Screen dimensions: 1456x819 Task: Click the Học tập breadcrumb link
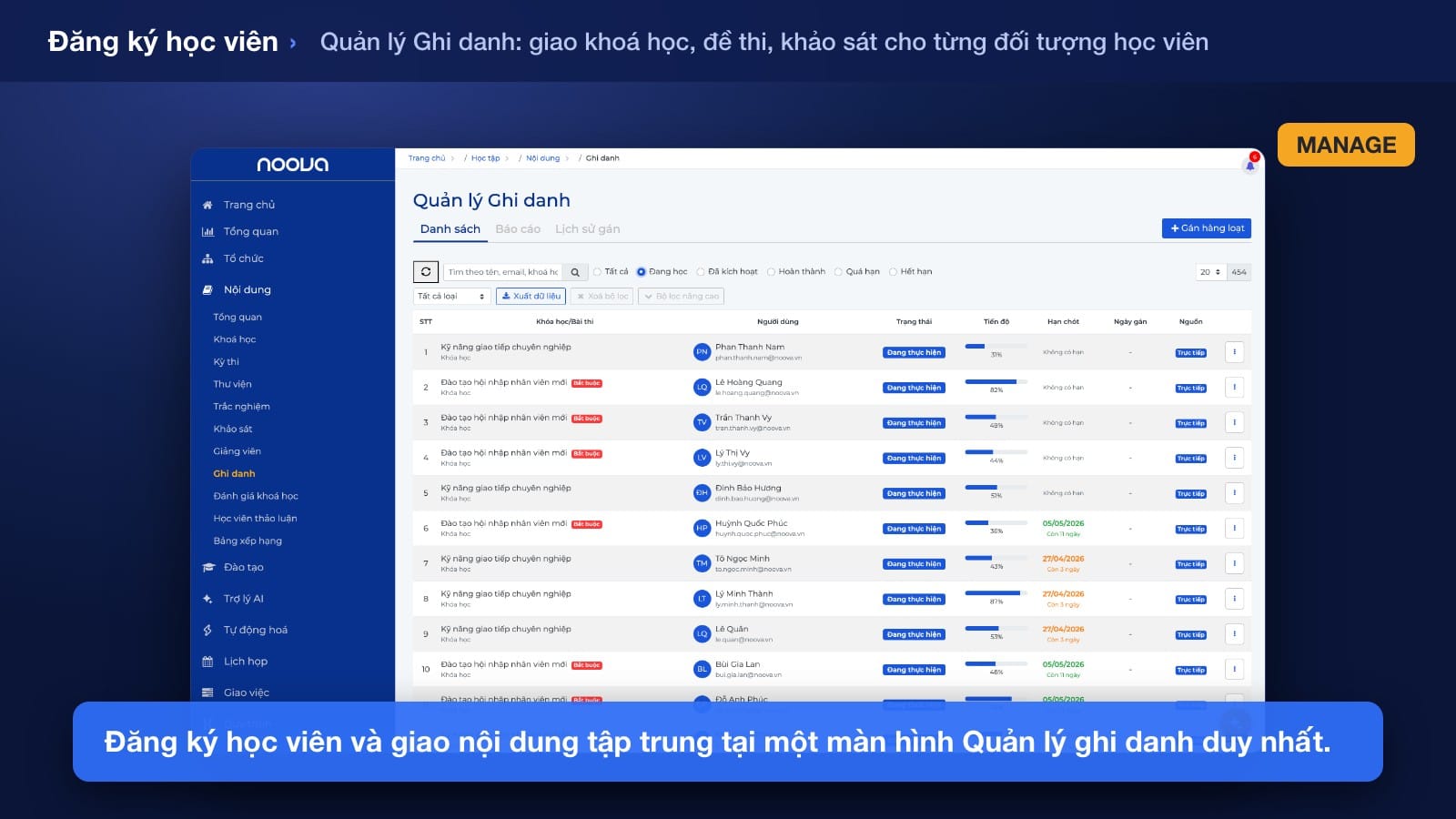(485, 158)
